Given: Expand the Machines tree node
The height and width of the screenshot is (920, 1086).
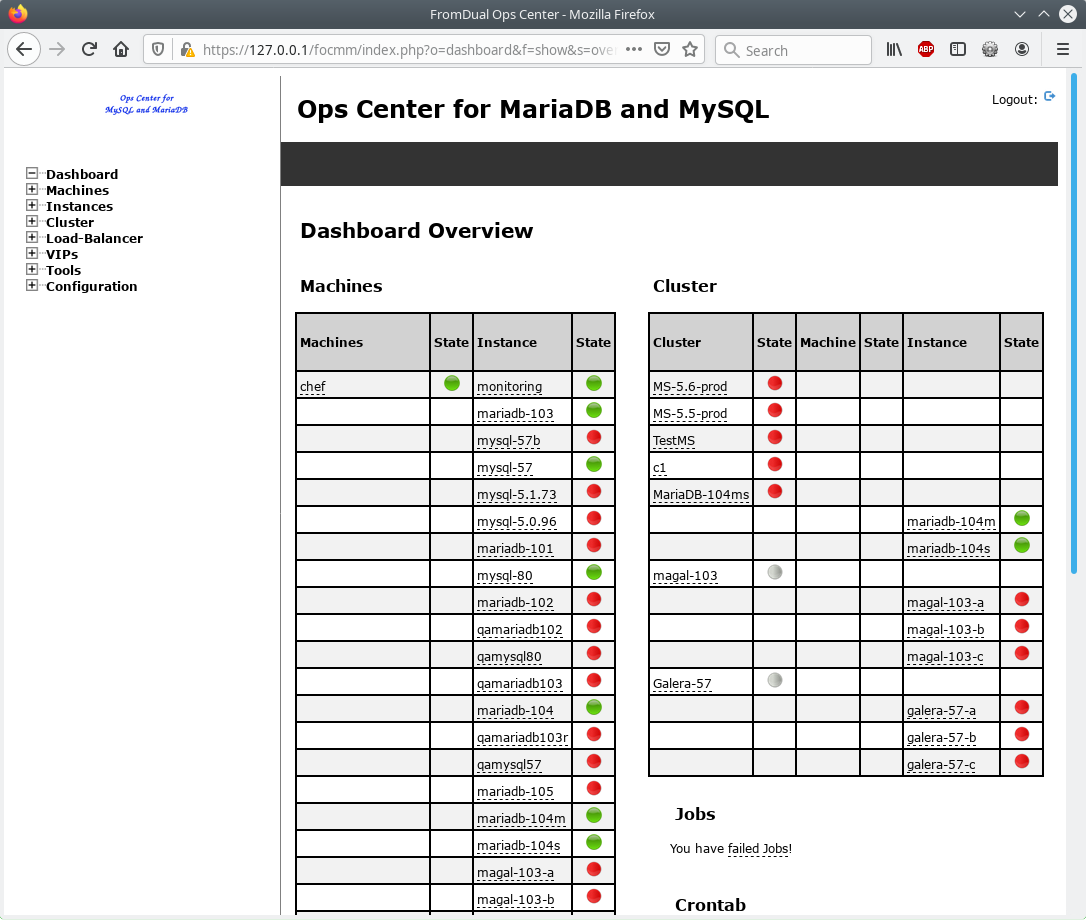Looking at the screenshot, I should 32,189.
